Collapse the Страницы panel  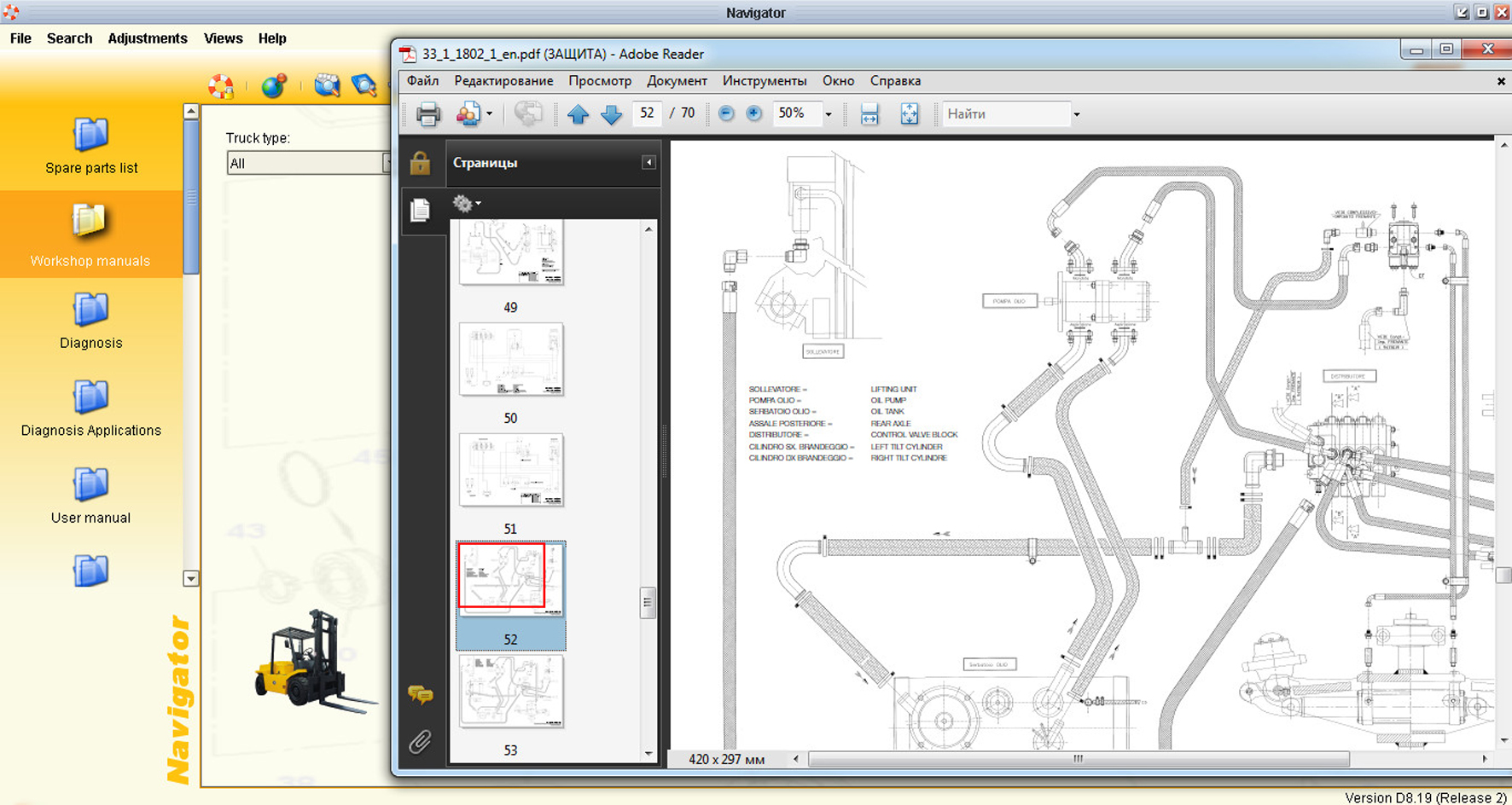pos(648,163)
